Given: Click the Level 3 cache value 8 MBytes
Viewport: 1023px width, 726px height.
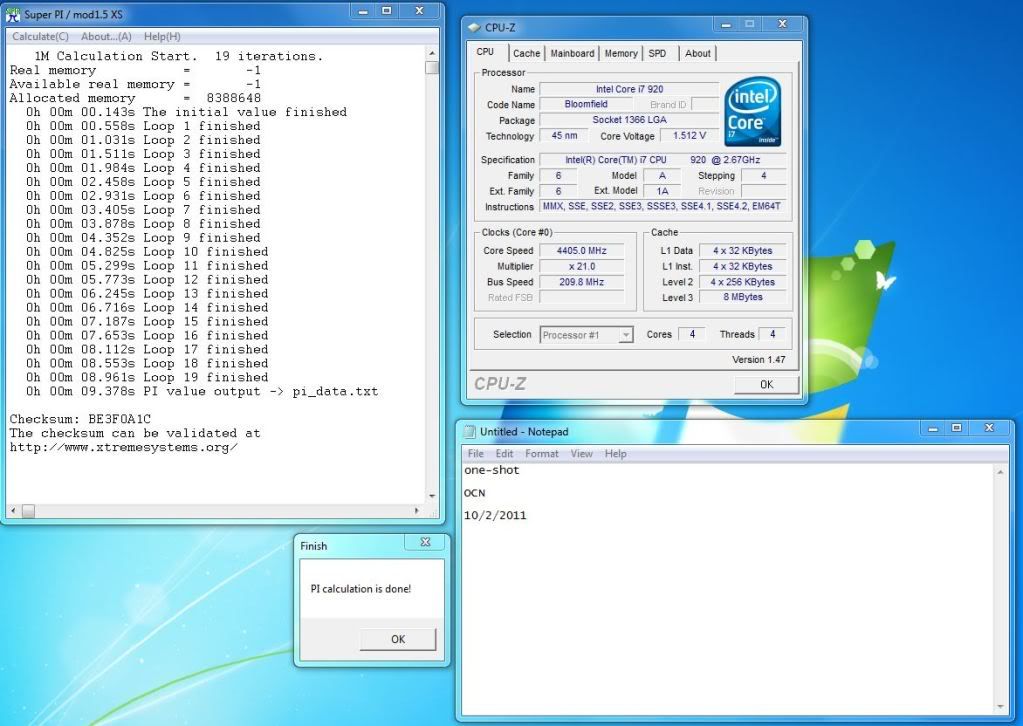Looking at the screenshot, I should (x=742, y=297).
